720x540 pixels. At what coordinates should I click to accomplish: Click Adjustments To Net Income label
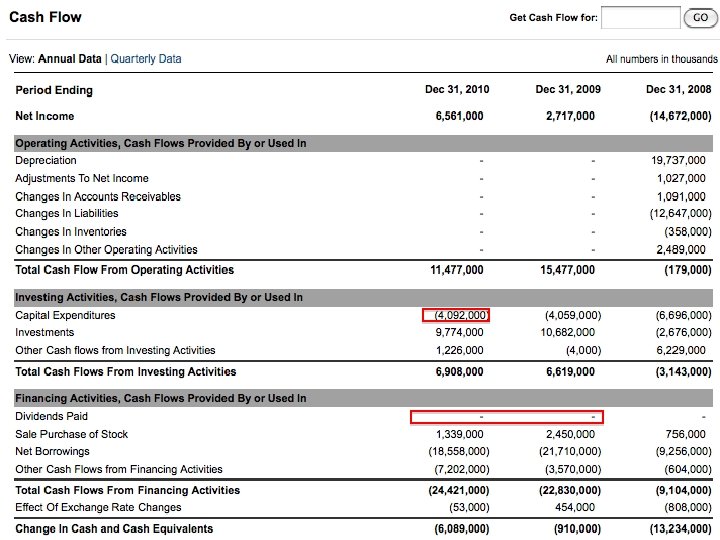82,178
